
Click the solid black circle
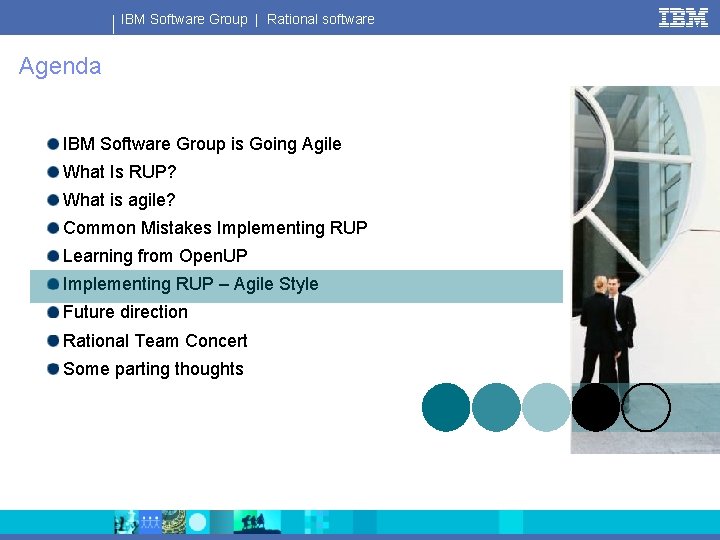pos(596,407)
